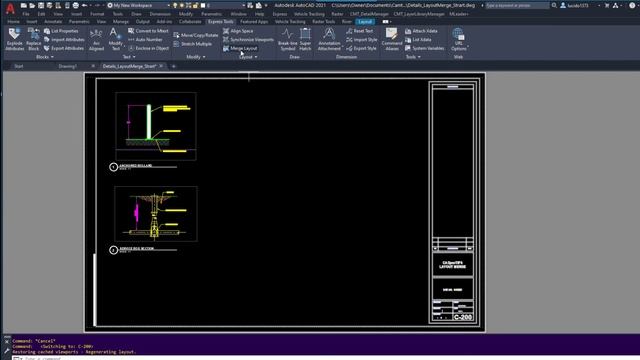Click the Undo arrow in quick access toolbar
The height and width of the screenshot is (360, 640).
(84, 5)
